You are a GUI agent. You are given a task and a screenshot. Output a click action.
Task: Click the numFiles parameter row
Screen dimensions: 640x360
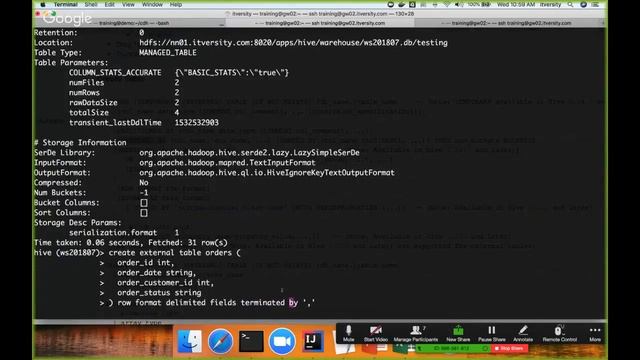coord(124,82)
